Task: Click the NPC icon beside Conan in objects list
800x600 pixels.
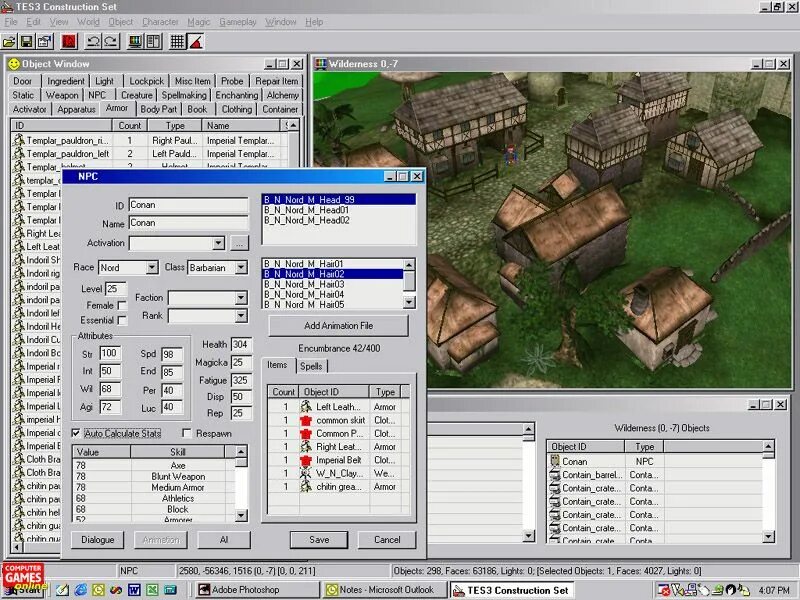Action: (x=555, y=461)
